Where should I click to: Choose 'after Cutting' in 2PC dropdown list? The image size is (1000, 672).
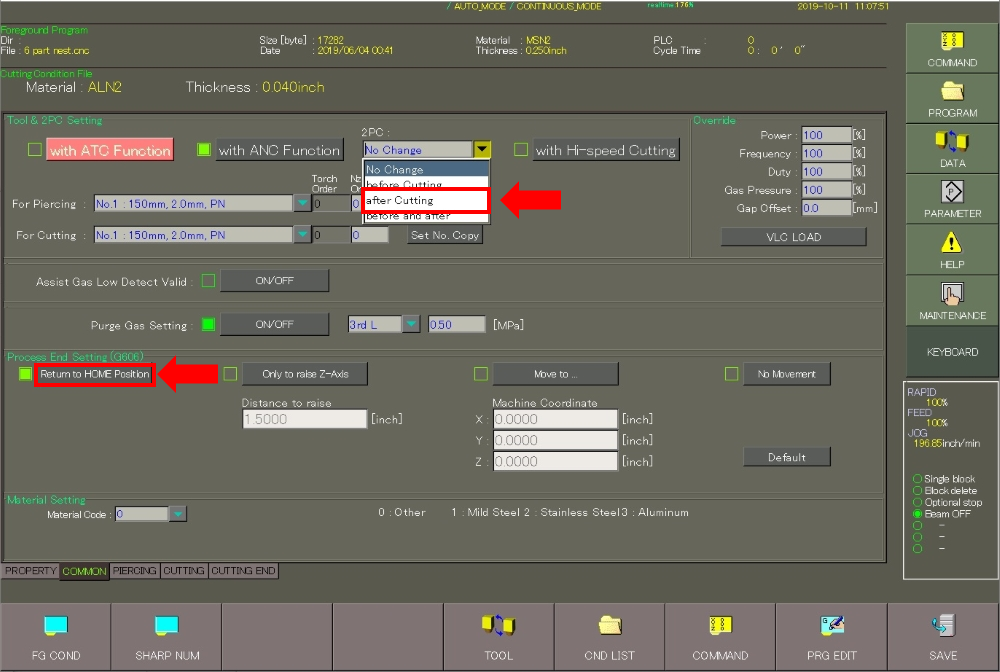pyautogui.click(x=425, y=200)
